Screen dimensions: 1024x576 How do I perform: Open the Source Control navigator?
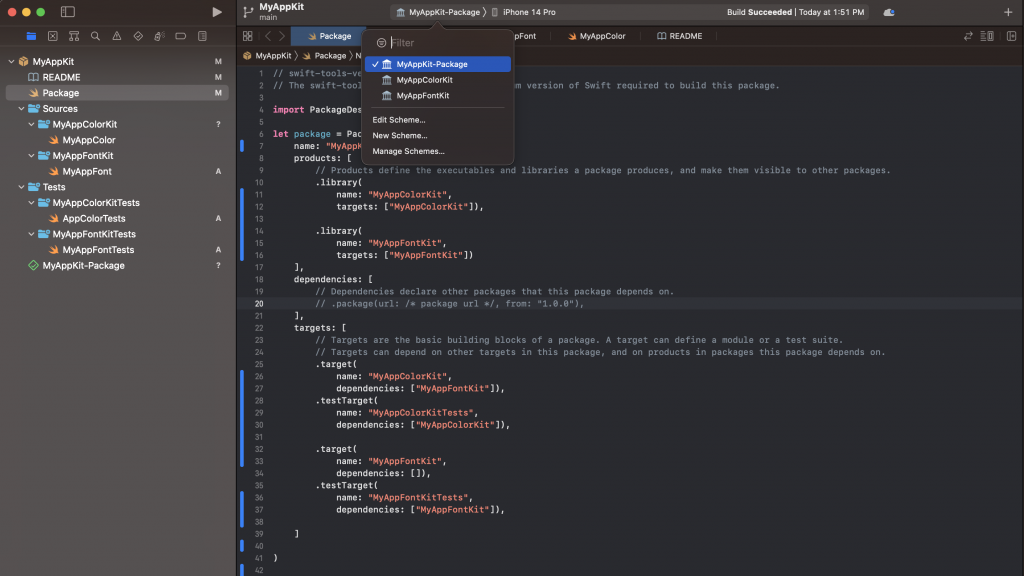[53, 36]
